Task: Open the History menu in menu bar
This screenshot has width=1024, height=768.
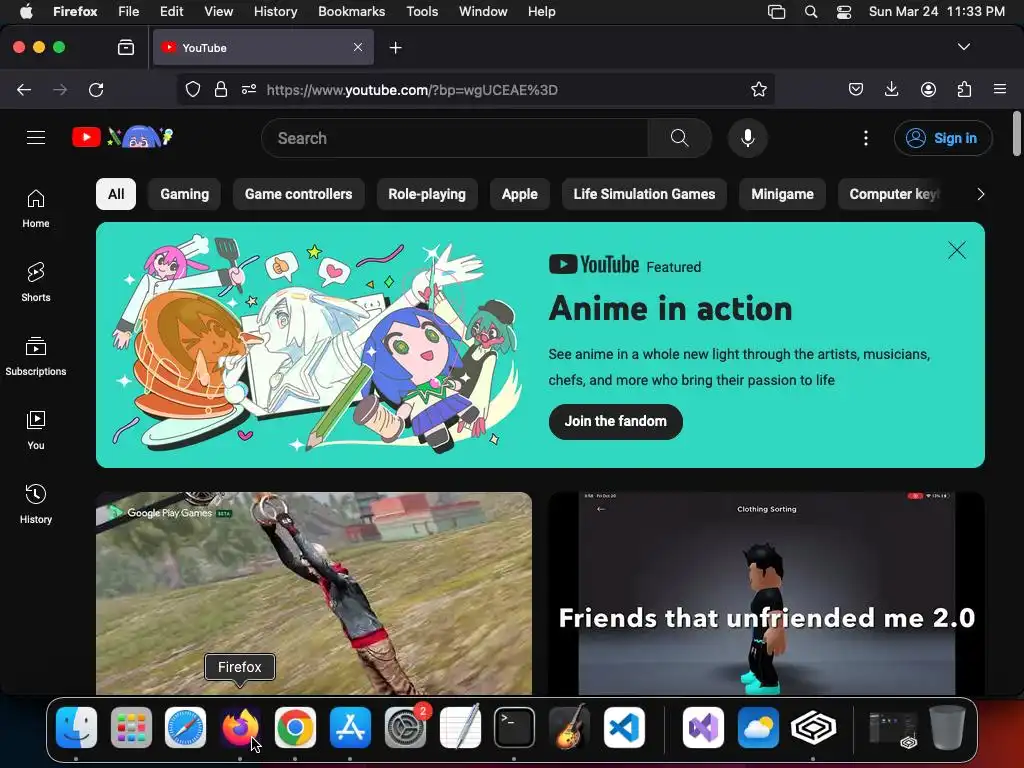Action: tap(275, 11)
